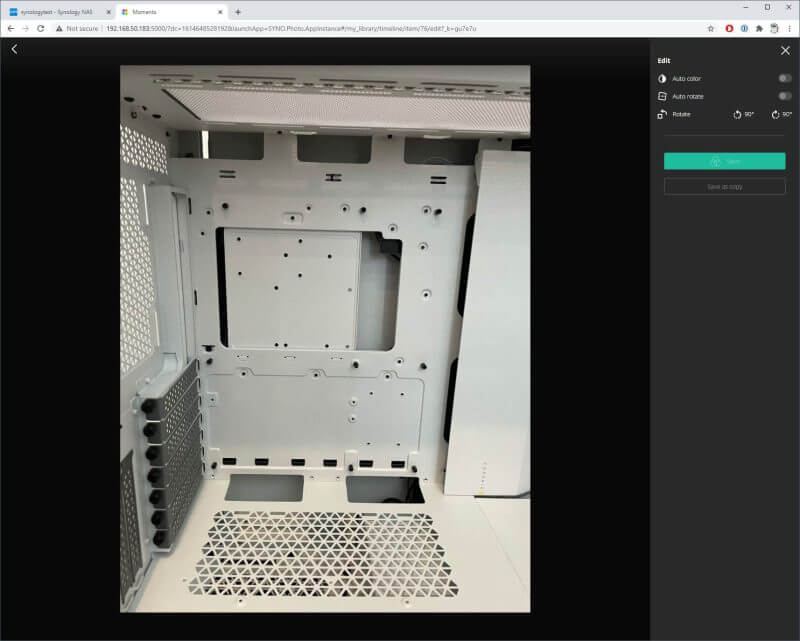
Task: Click the Save as copy button
Action: (x=724, y=187)
